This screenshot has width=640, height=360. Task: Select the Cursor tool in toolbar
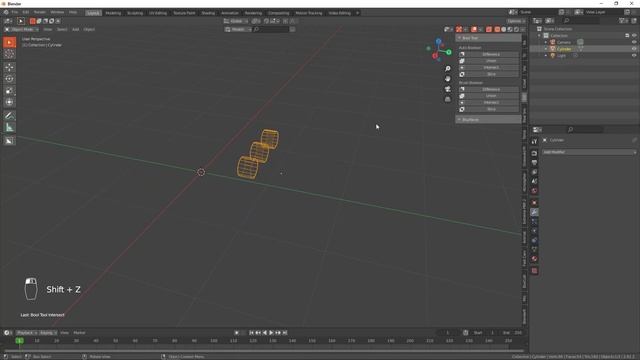[9, 54]
